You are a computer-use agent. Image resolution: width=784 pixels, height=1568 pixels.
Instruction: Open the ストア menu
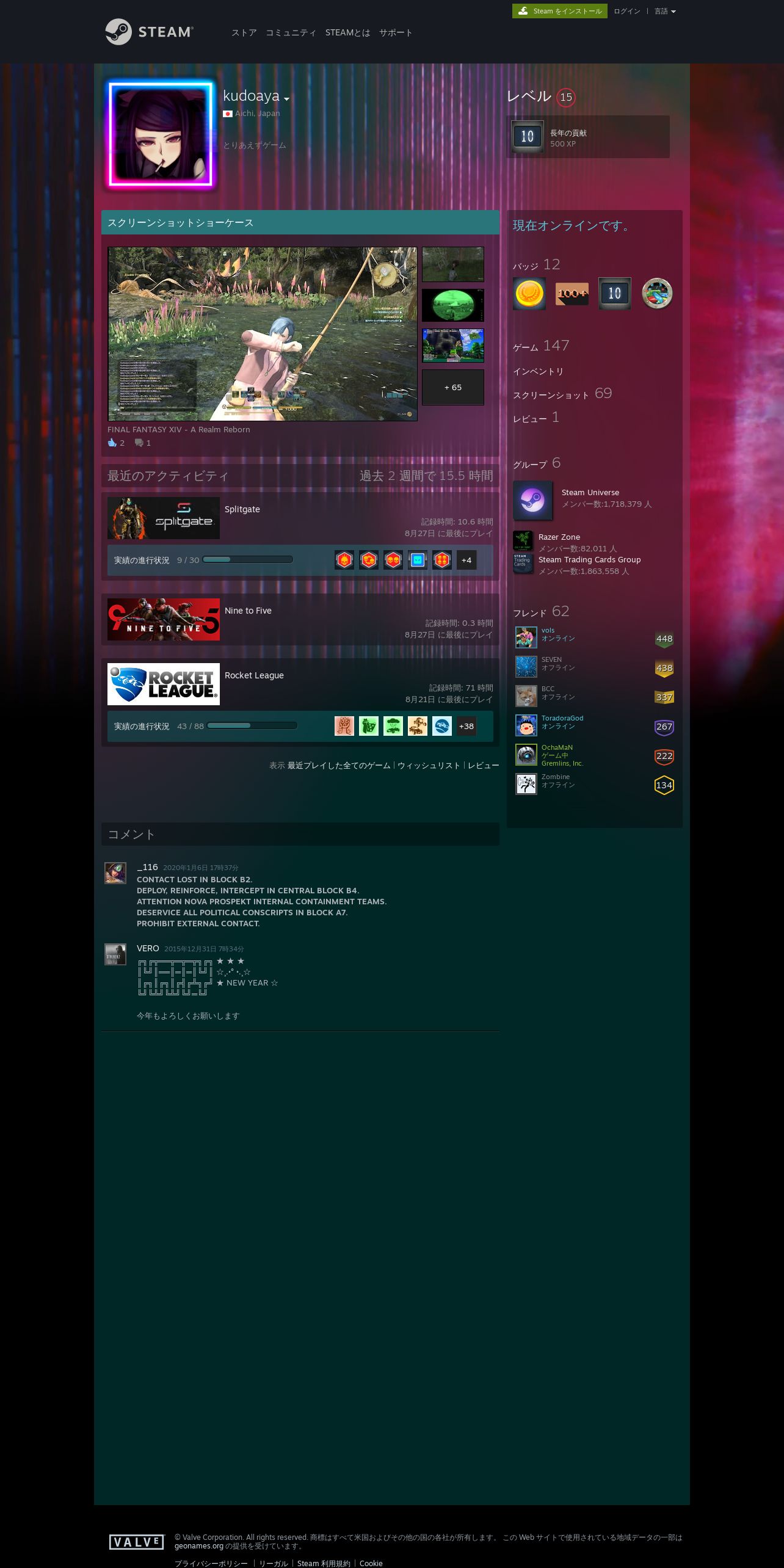(x=244, y=32)
